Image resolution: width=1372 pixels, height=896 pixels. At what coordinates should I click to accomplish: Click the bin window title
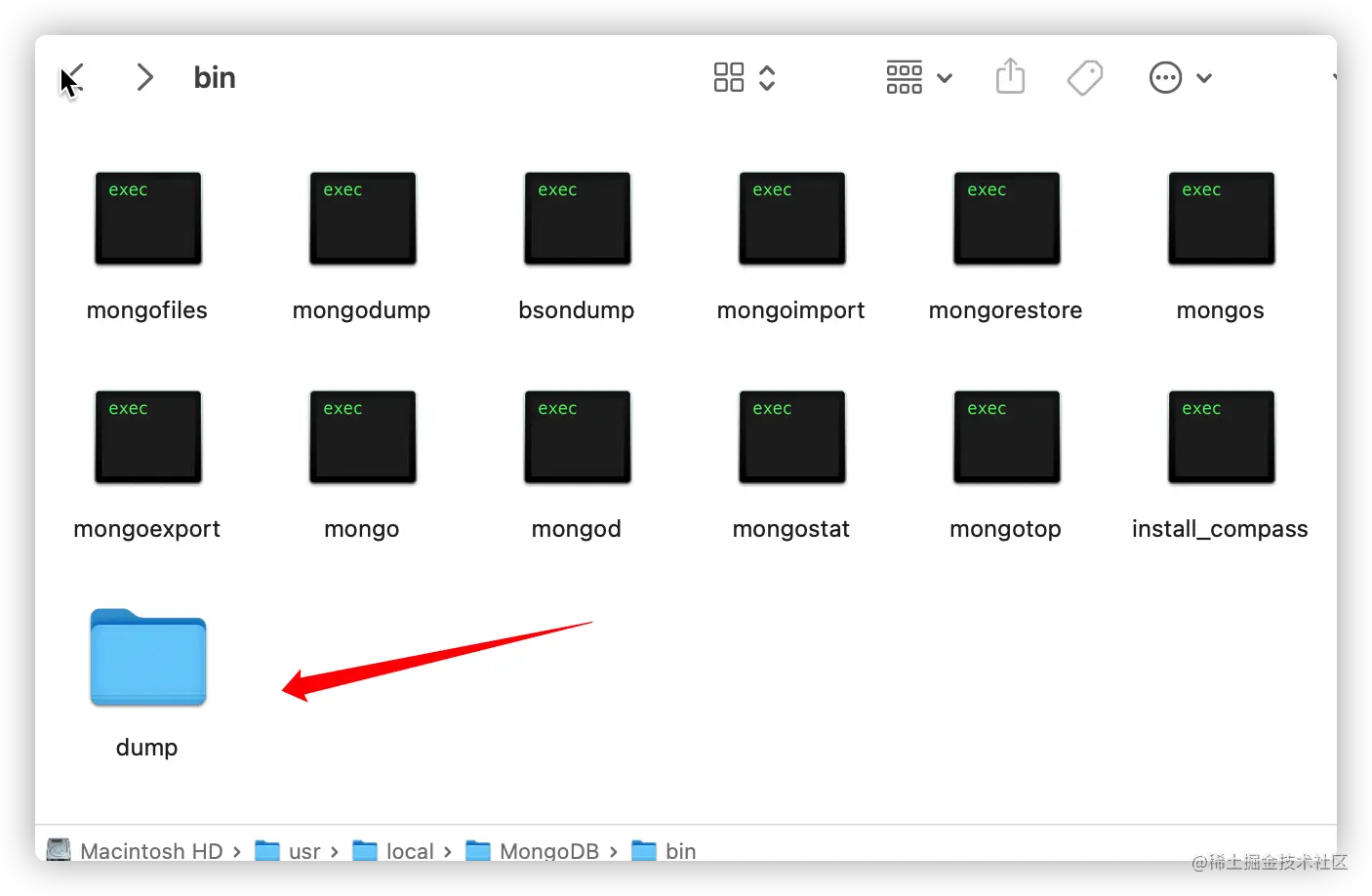click(215, 78)
